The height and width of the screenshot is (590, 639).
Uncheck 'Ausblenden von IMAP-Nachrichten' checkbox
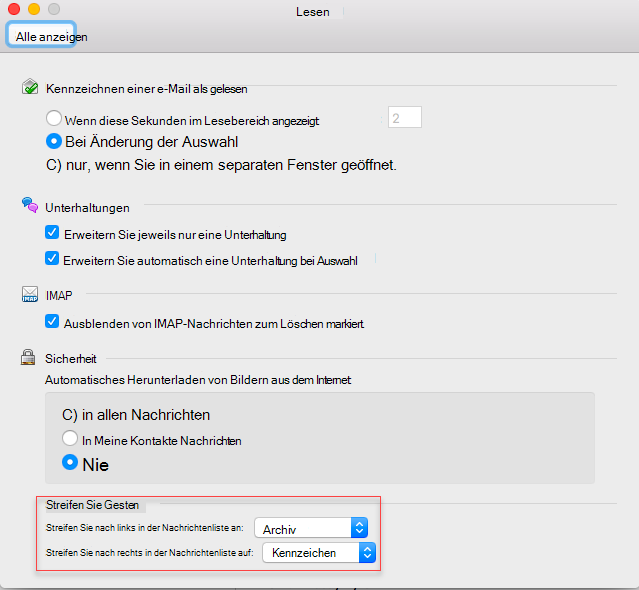pyautogui.click(x=54, y=323)
